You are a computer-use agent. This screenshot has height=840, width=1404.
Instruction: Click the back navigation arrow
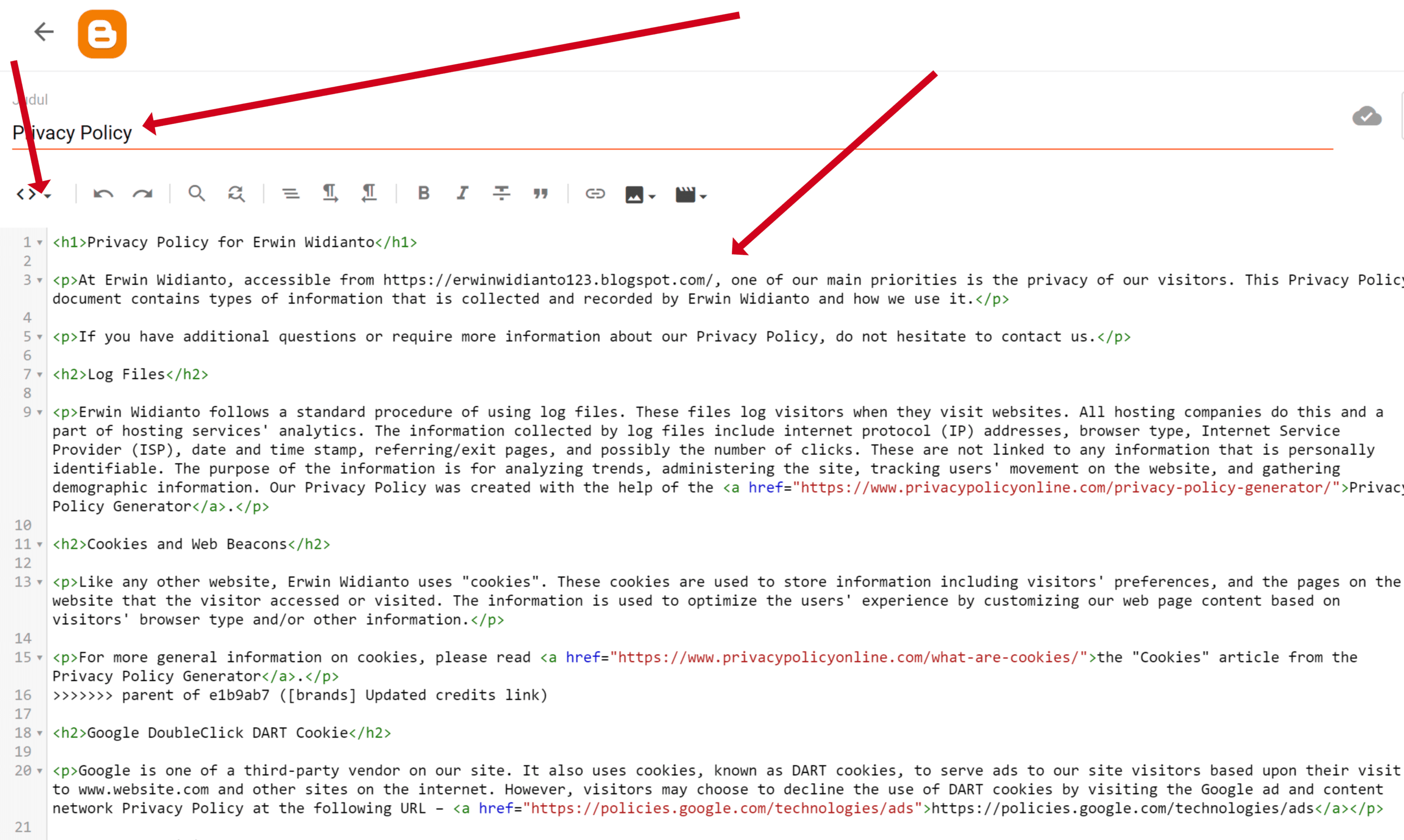click(x=43, y=31)
